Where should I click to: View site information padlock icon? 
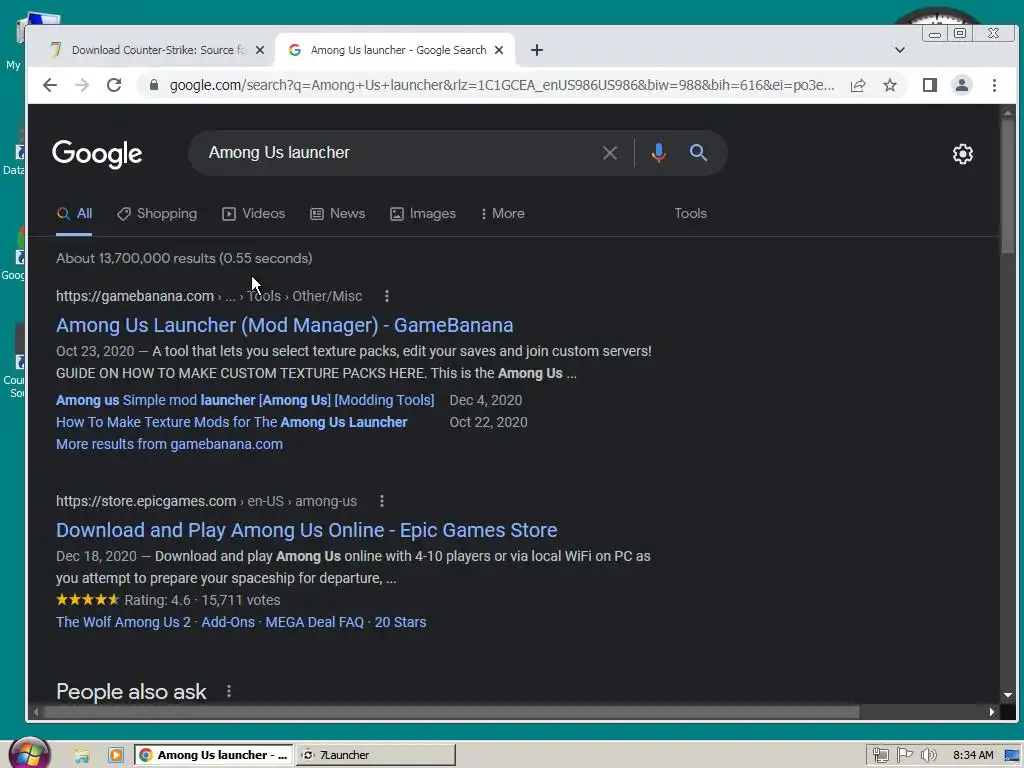coord(154,85)
